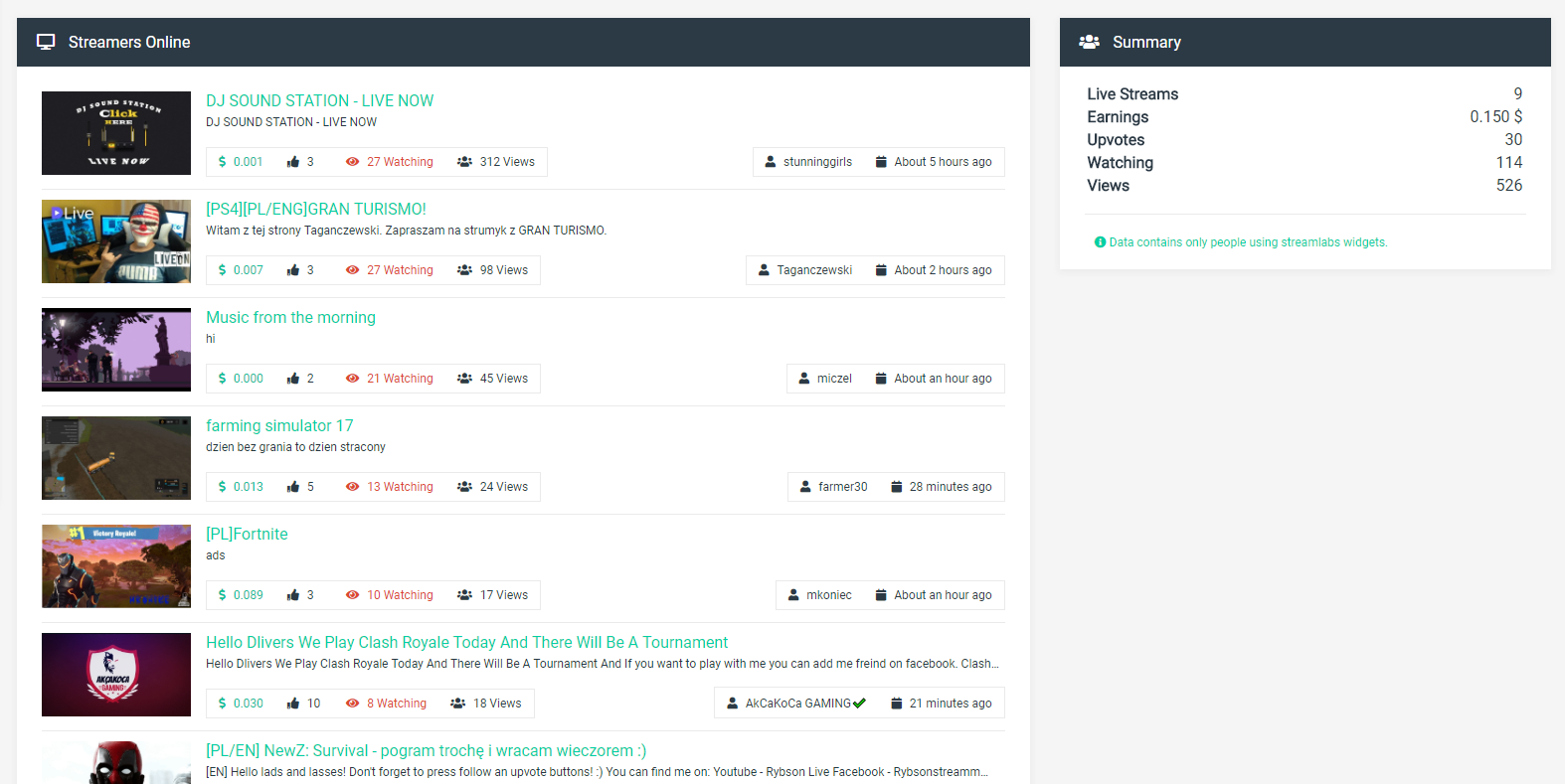Click the calendar icon beside 21 minutes ago

897,704
